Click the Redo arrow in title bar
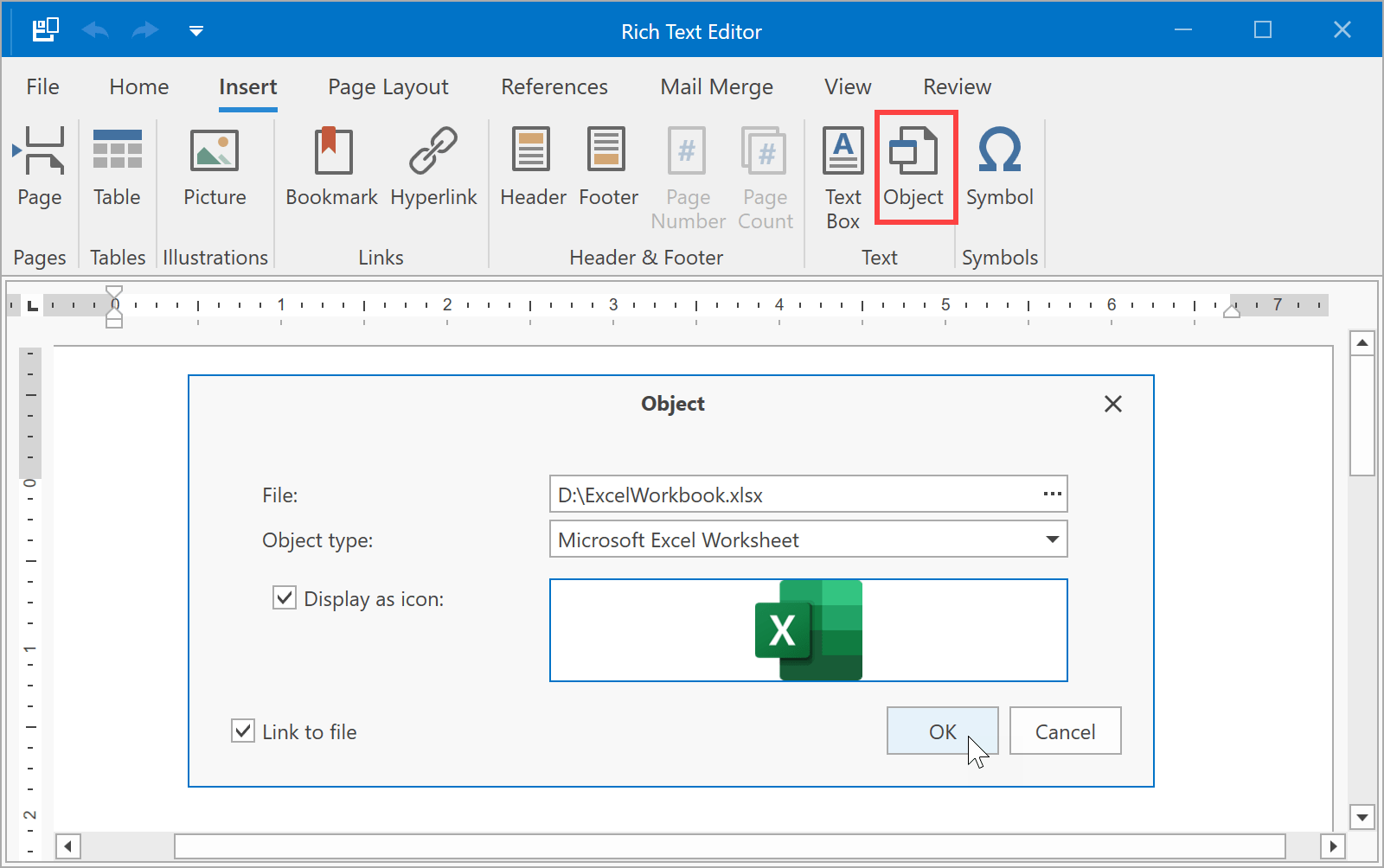Image resolution: width=1384 pixels, height=868 pixels. 145,31
